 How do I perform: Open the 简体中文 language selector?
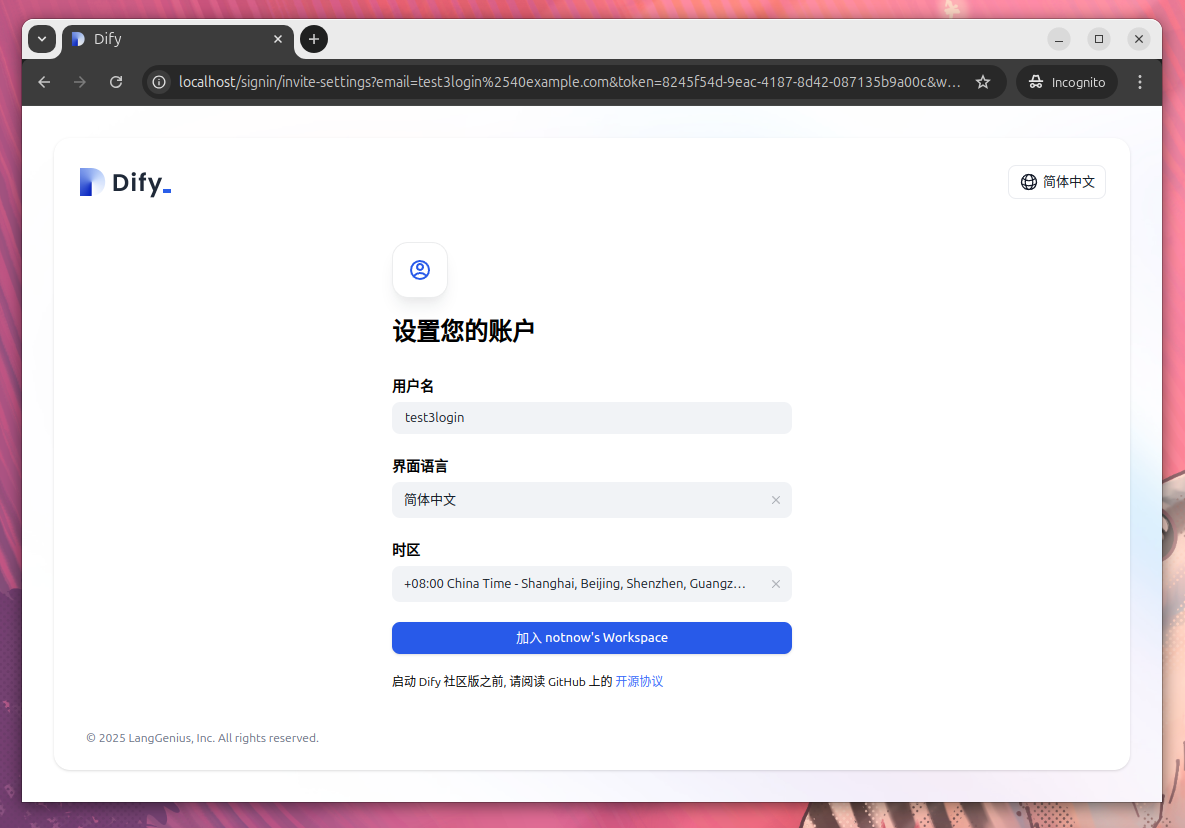pyautogui.click(x=1057, y=182)
